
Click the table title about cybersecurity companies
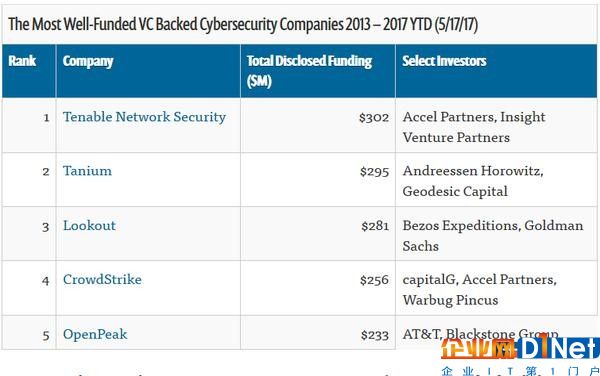243,24
